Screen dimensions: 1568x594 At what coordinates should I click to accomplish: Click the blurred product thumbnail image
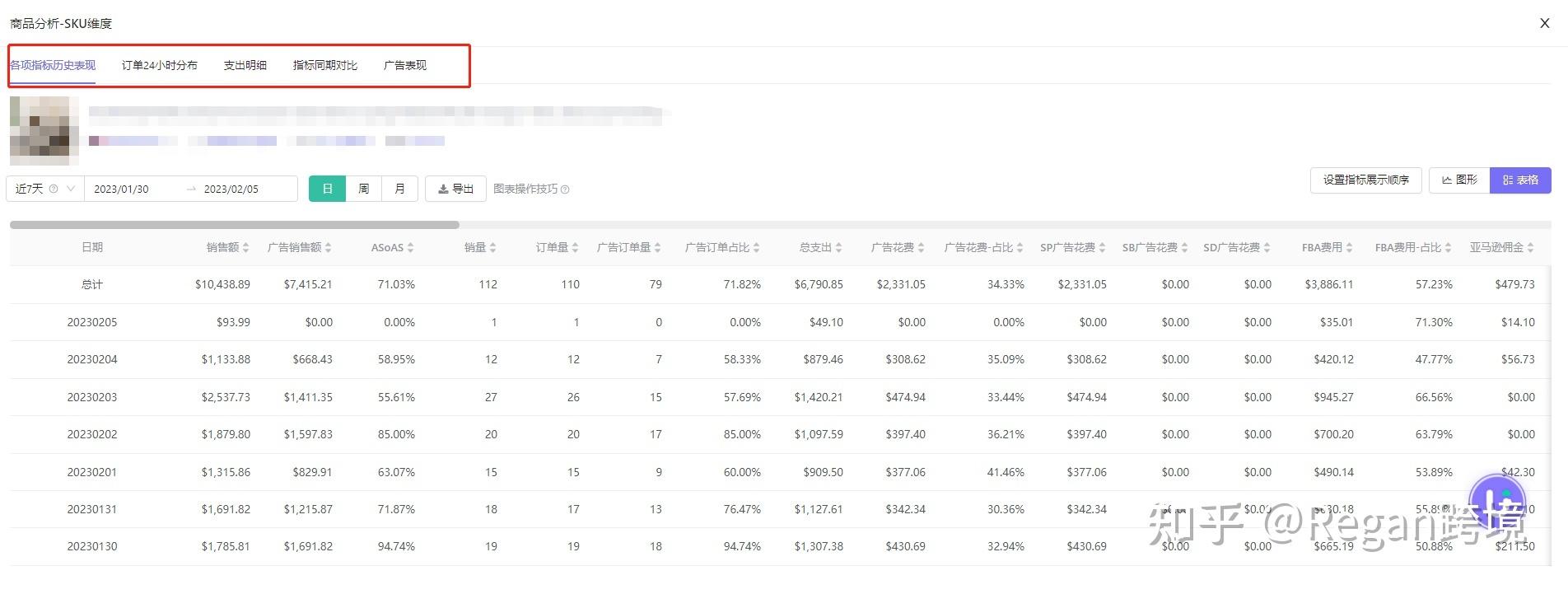coord(44,130)
